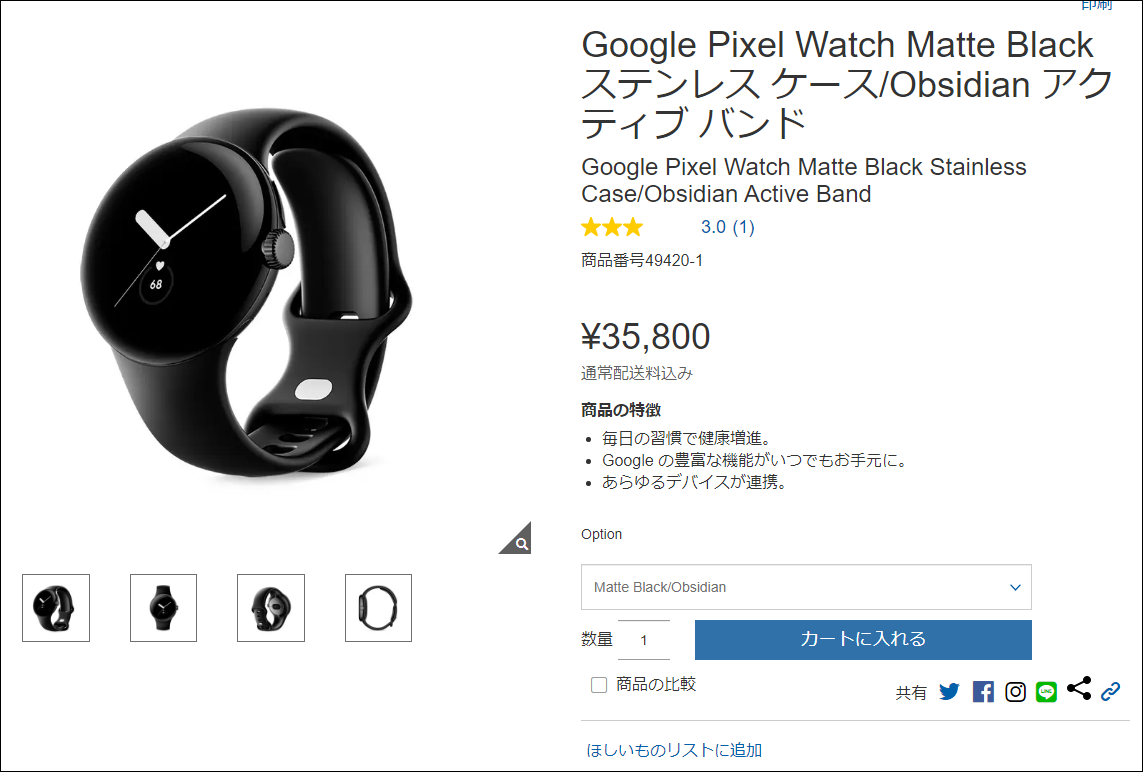The height and width of the screenshot is (772, 1143).
Task: Open the Instagram share icon
Action: tap(1015, 691)
